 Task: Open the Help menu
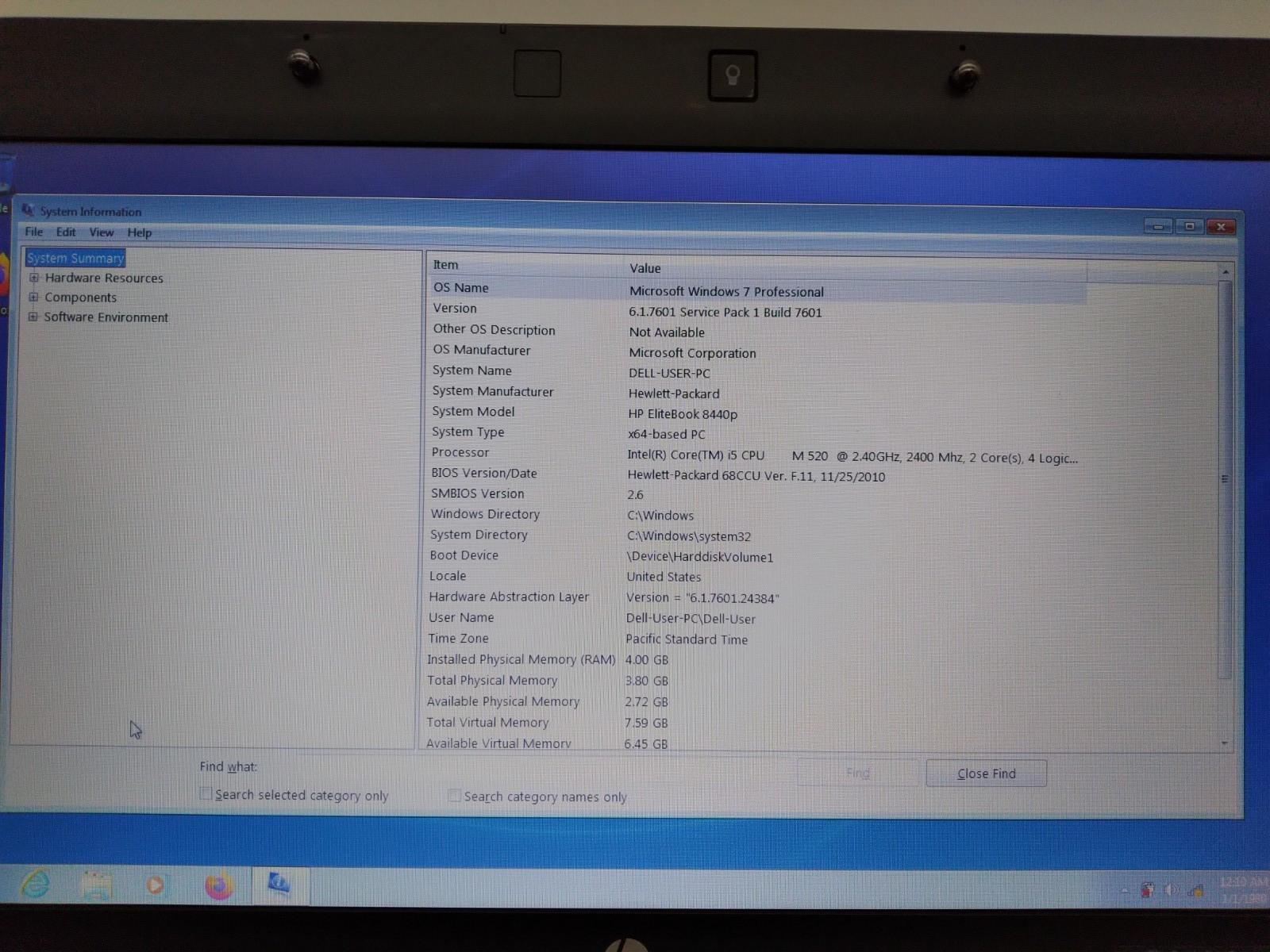(x=140, y=232)
